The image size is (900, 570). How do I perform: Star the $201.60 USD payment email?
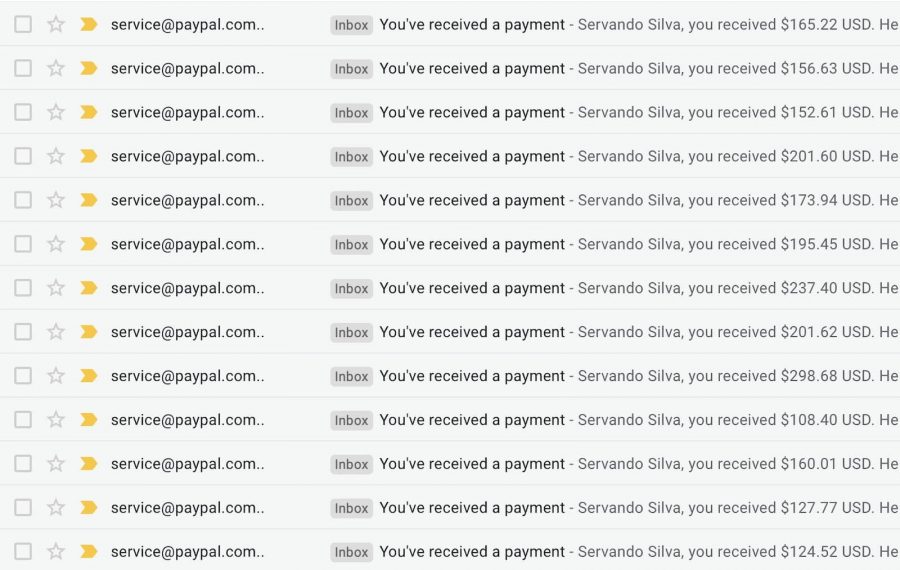(x=56, y=156)
